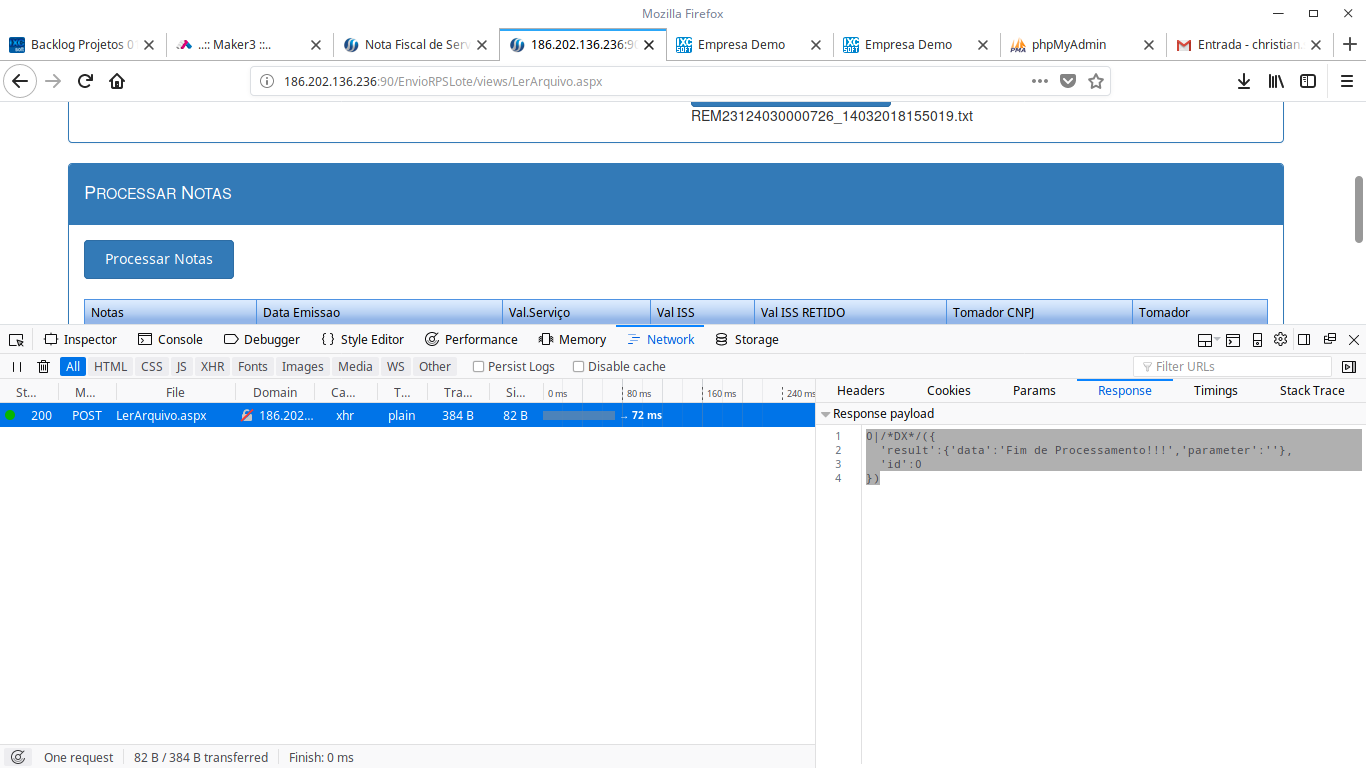Open the Firefox library menu
The width and height of the screenshot is (1366, 768).
click(1276, 81)
